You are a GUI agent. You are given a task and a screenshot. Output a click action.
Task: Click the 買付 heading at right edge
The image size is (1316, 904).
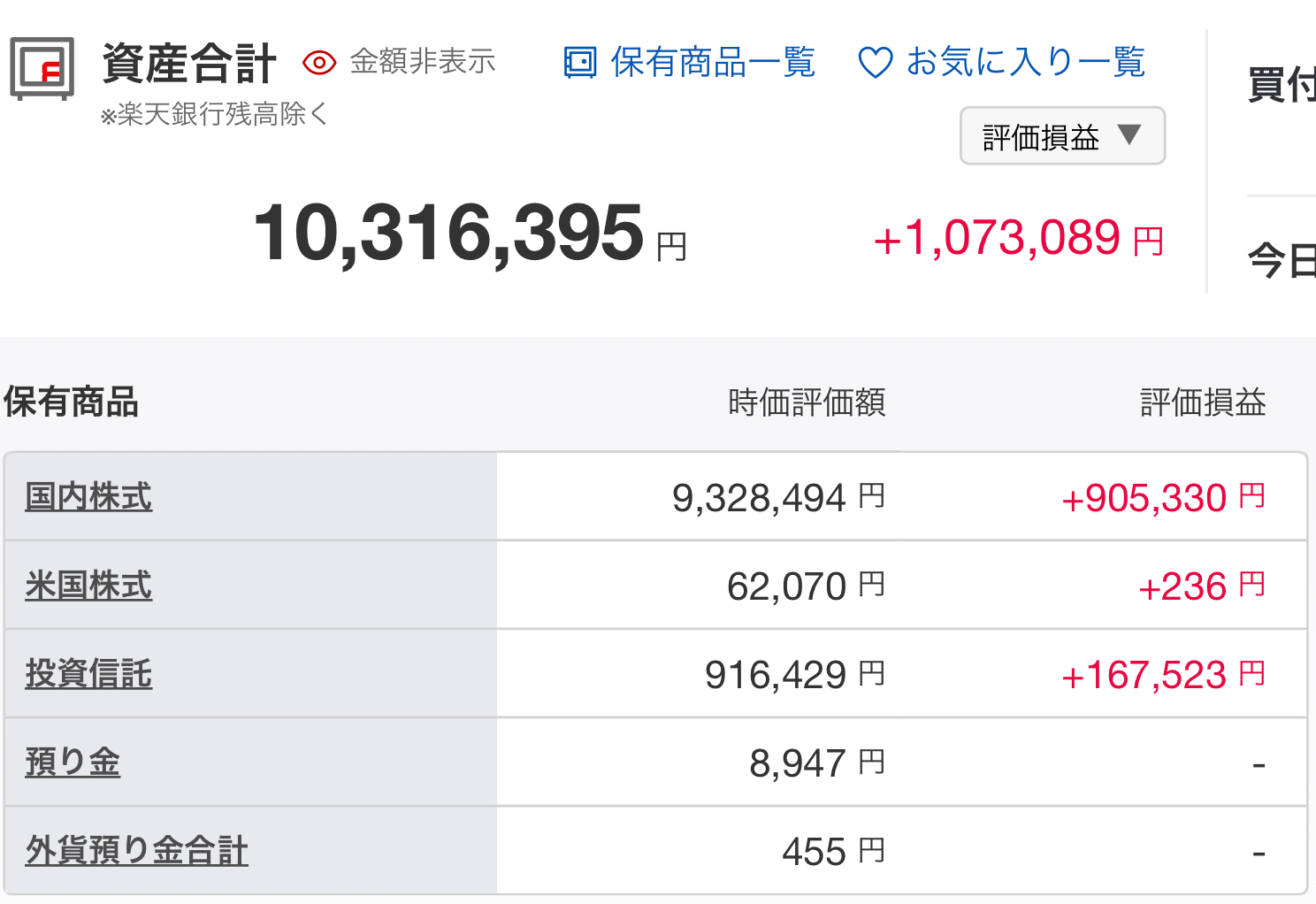[x=1282, y=85]
